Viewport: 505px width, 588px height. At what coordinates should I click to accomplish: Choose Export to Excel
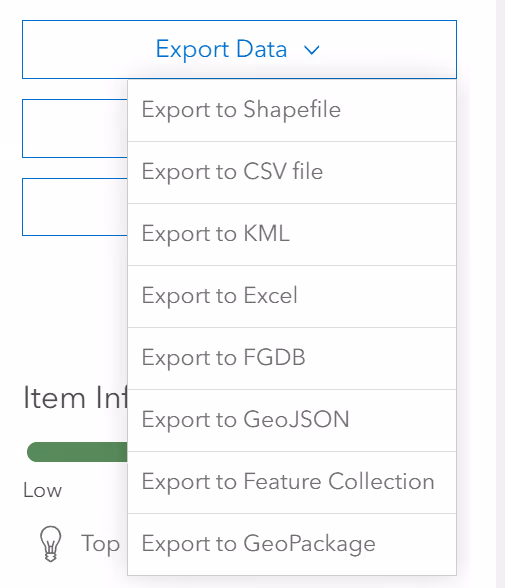[x=292, y=297]
